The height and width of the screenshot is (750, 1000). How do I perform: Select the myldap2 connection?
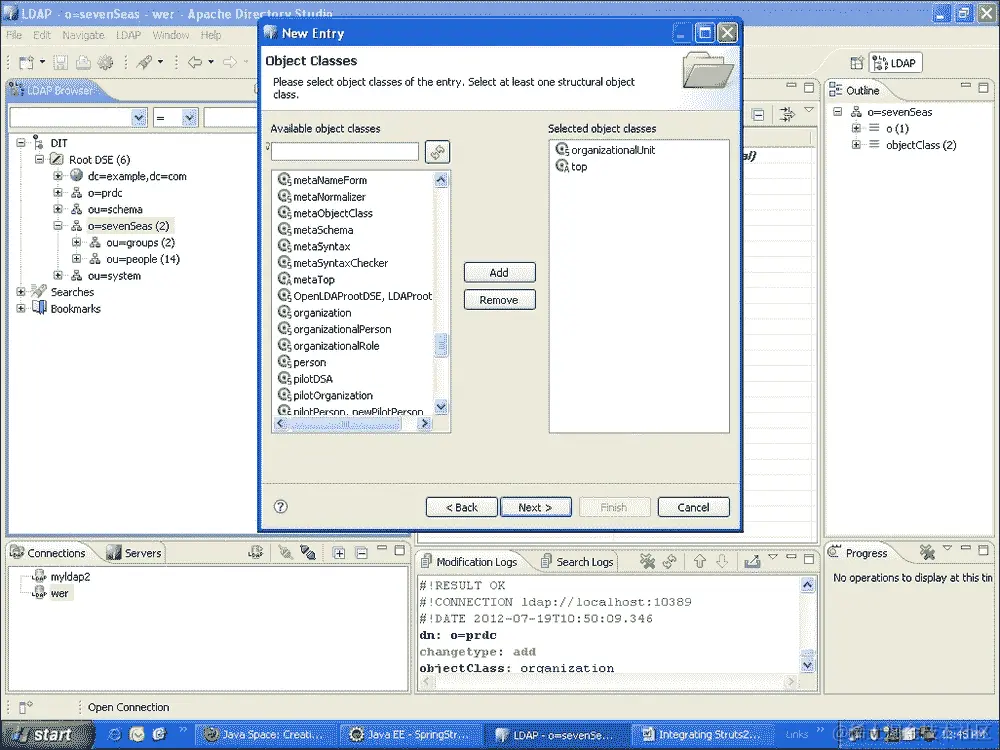(x=70, y=577)
